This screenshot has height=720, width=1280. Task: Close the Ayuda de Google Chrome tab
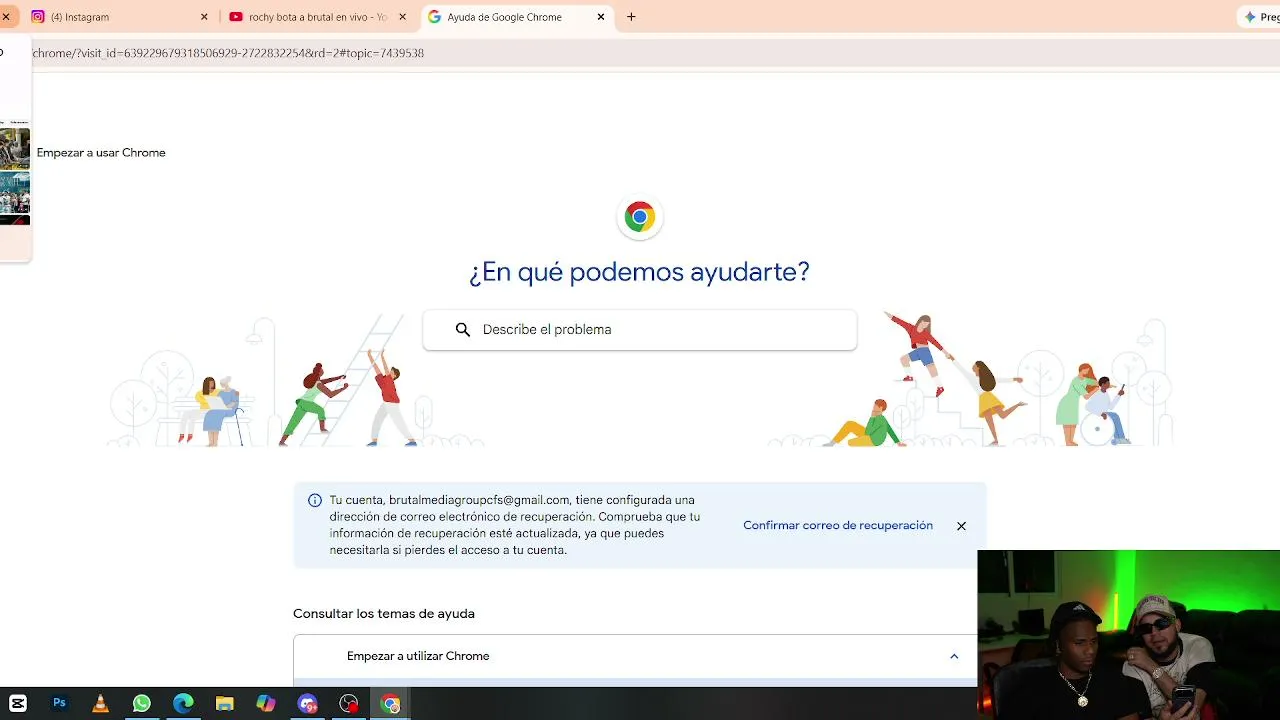click(601, 17)
